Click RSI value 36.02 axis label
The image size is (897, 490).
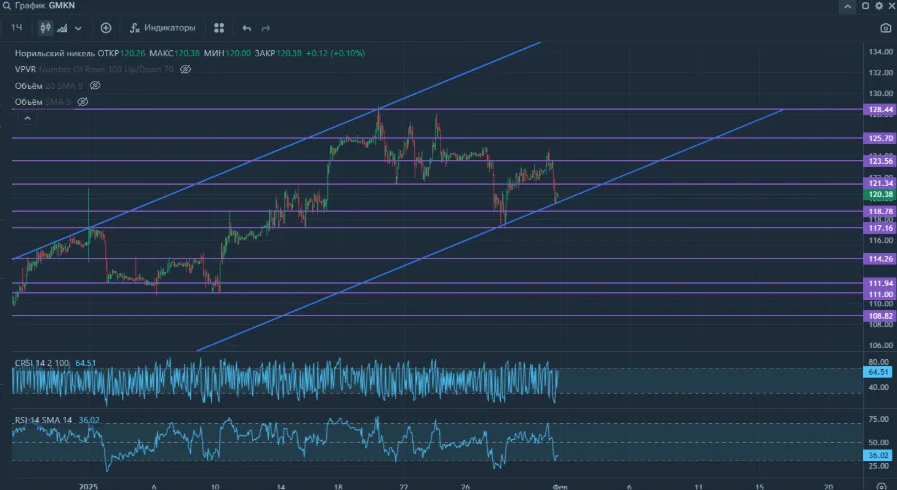(878, 456)
